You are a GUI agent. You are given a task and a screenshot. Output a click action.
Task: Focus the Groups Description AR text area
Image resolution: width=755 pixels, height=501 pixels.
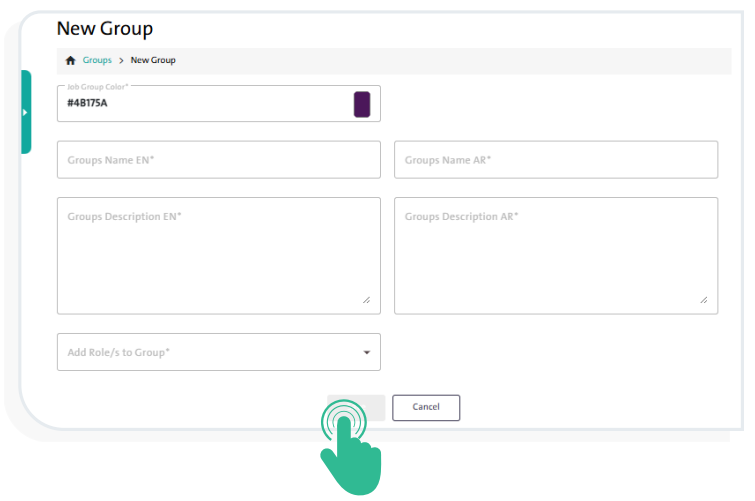pos(556,256)
